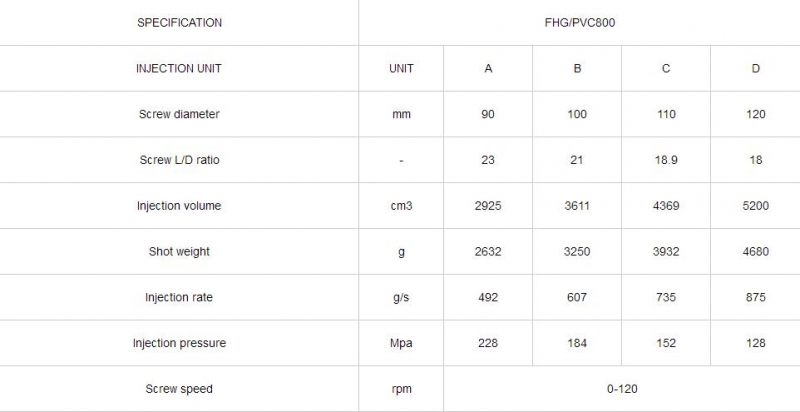Image resolution: width=800 pixels, height=412 pixels.
Task: Select shot weight value 3250
Action: 577,252
